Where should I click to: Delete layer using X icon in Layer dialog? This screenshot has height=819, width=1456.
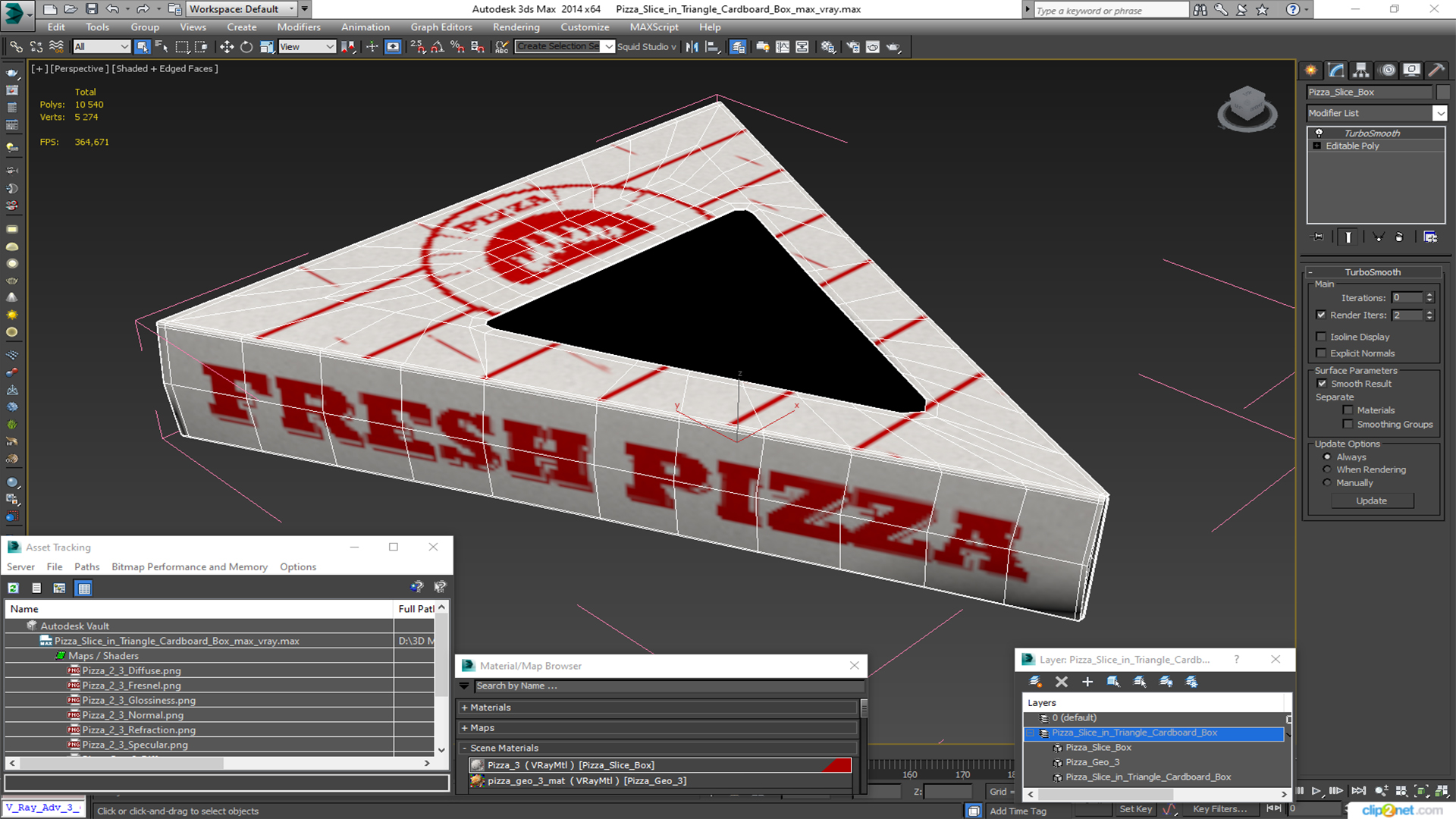point(1062,682)
